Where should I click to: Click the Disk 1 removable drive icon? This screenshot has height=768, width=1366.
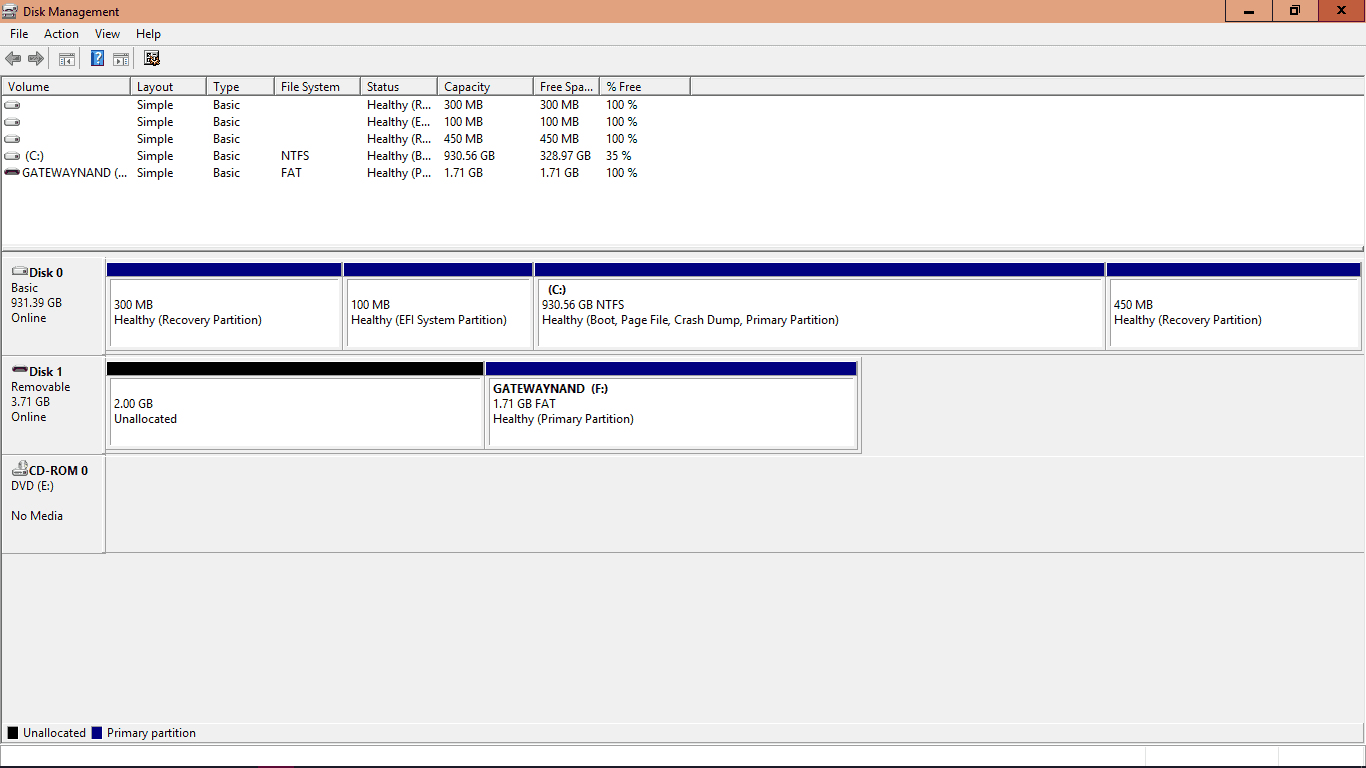(19, 371)
